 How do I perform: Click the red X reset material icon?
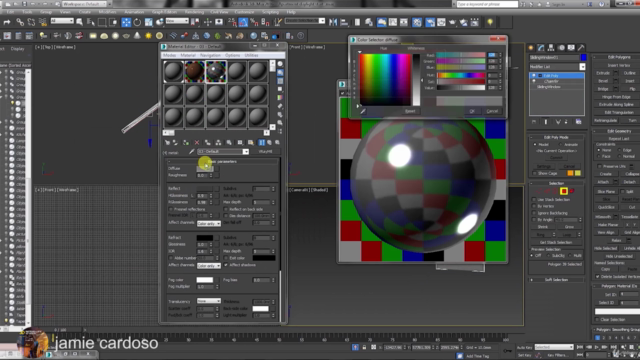(197, 142)
